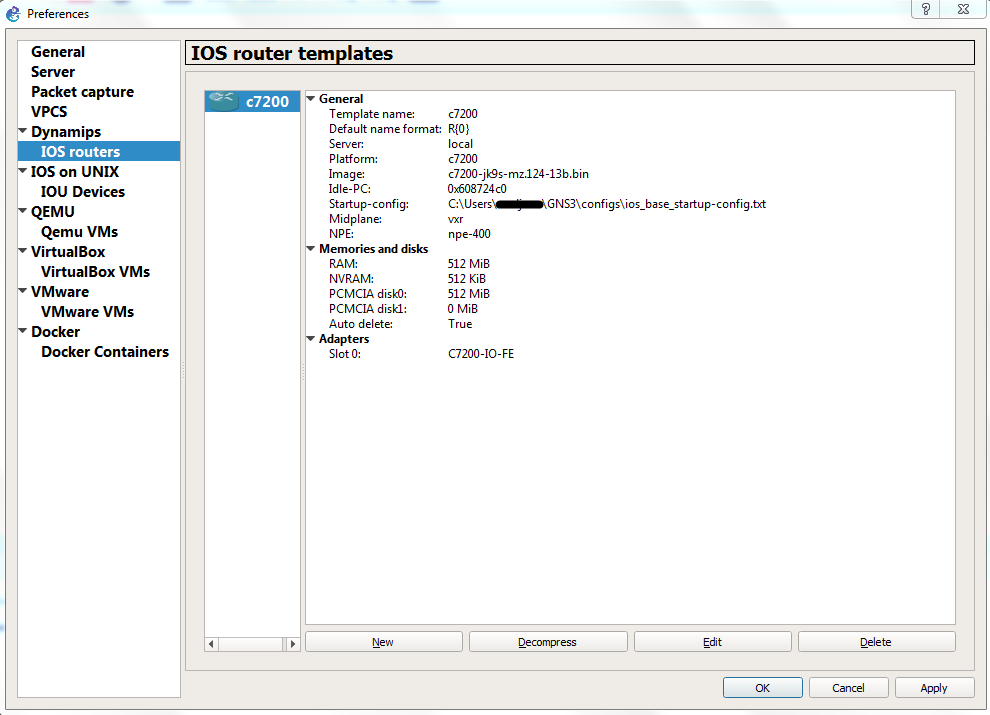Click the Apply button
Screen dimensions: 990x715
coord(934,688)
